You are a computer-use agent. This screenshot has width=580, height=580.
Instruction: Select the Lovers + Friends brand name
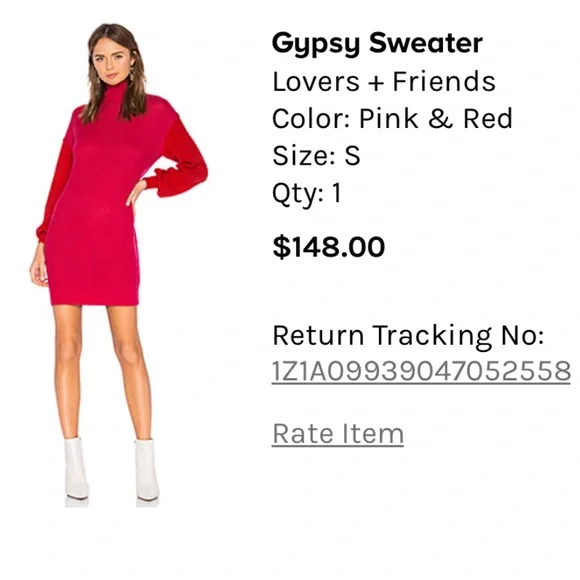click(x=384, y=81)
